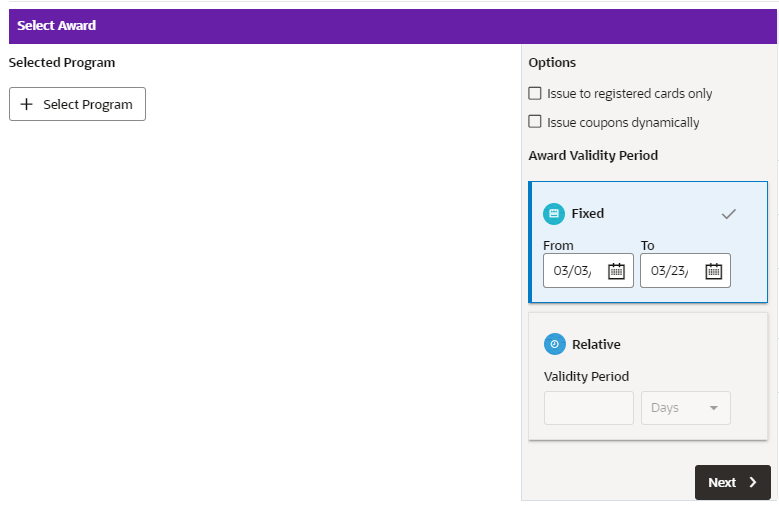
Task: Click the Options heading
Action: [552, 63]
